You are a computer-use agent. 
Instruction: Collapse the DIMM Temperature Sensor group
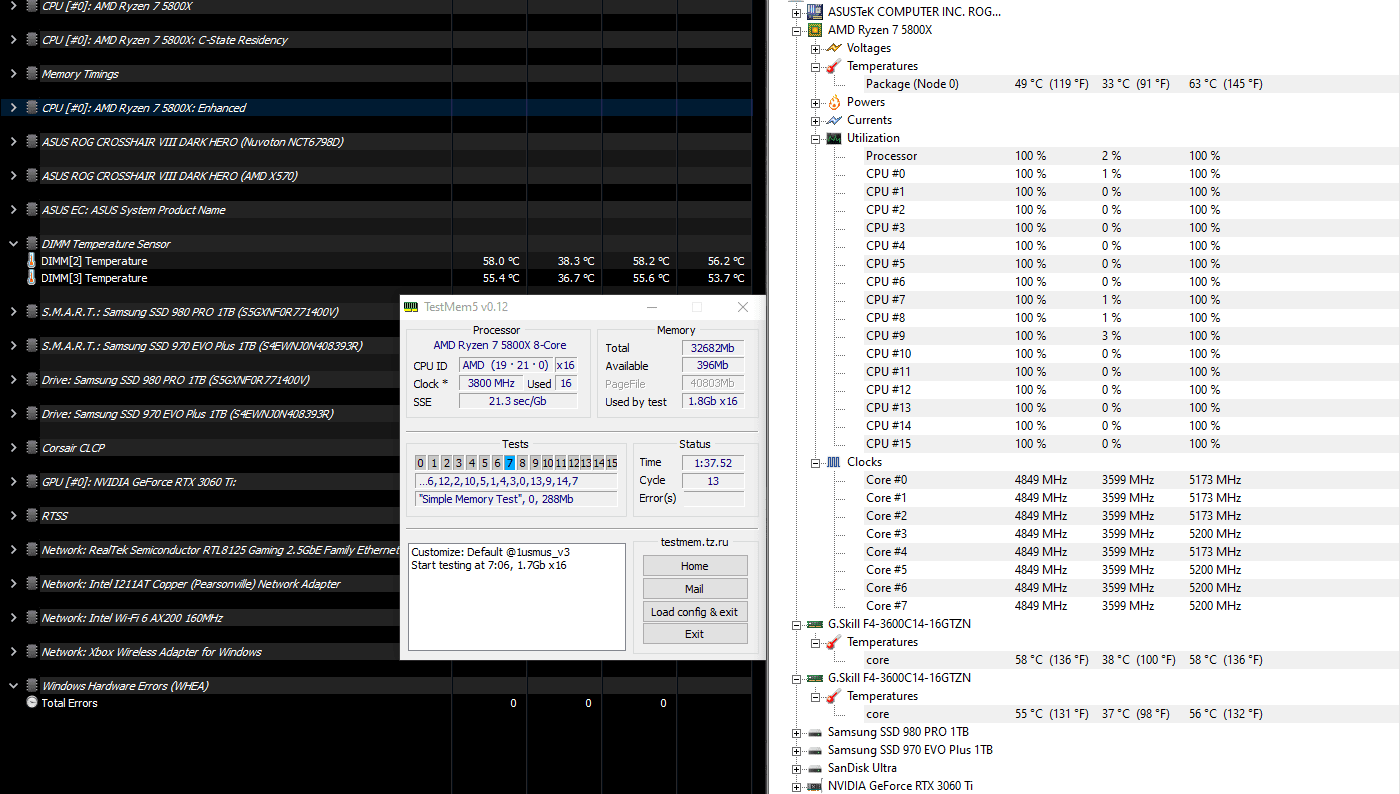[x=12, y=244]
